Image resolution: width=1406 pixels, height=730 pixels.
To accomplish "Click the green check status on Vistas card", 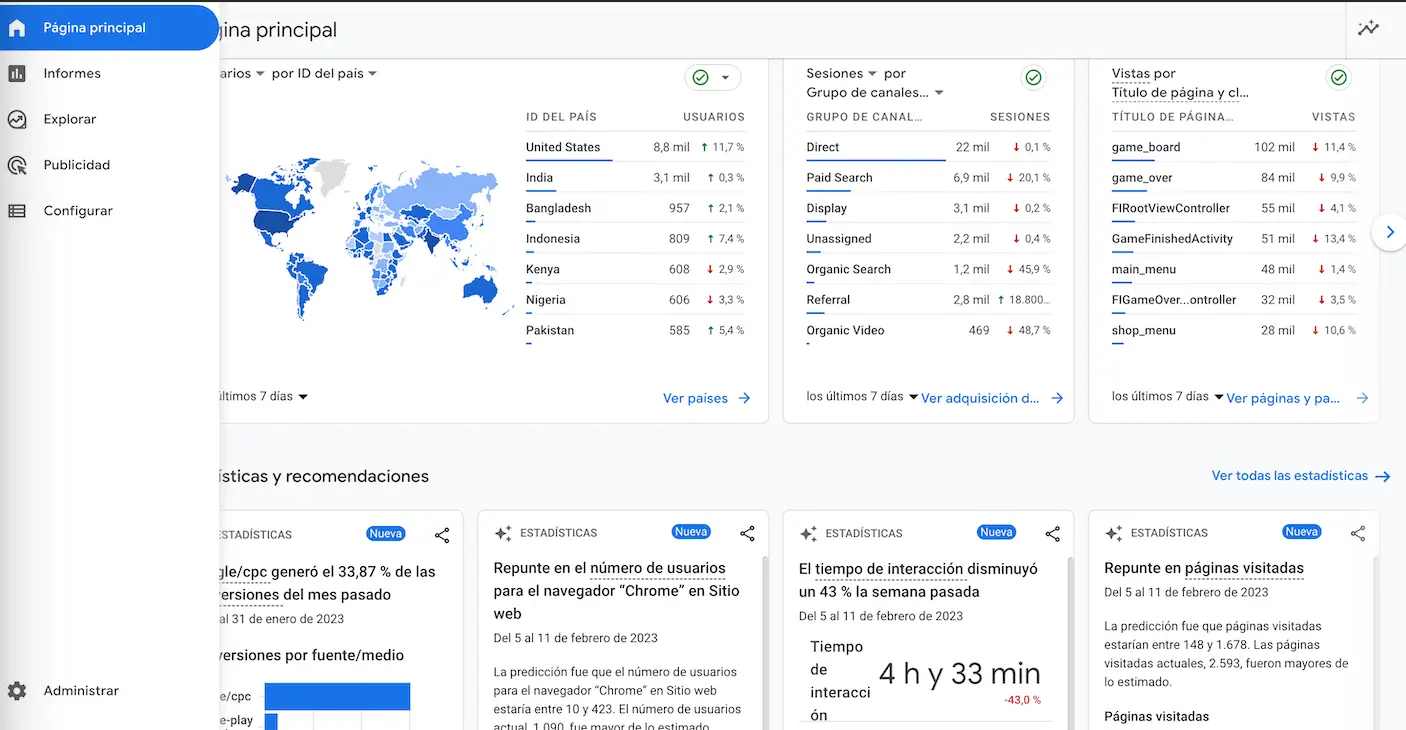I will 1338,78.
